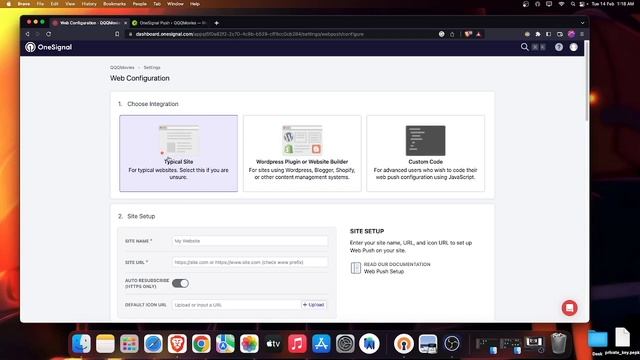
Task: Open the Bookmarks menu
Action: pyautogui.click(x=114, y=4)
